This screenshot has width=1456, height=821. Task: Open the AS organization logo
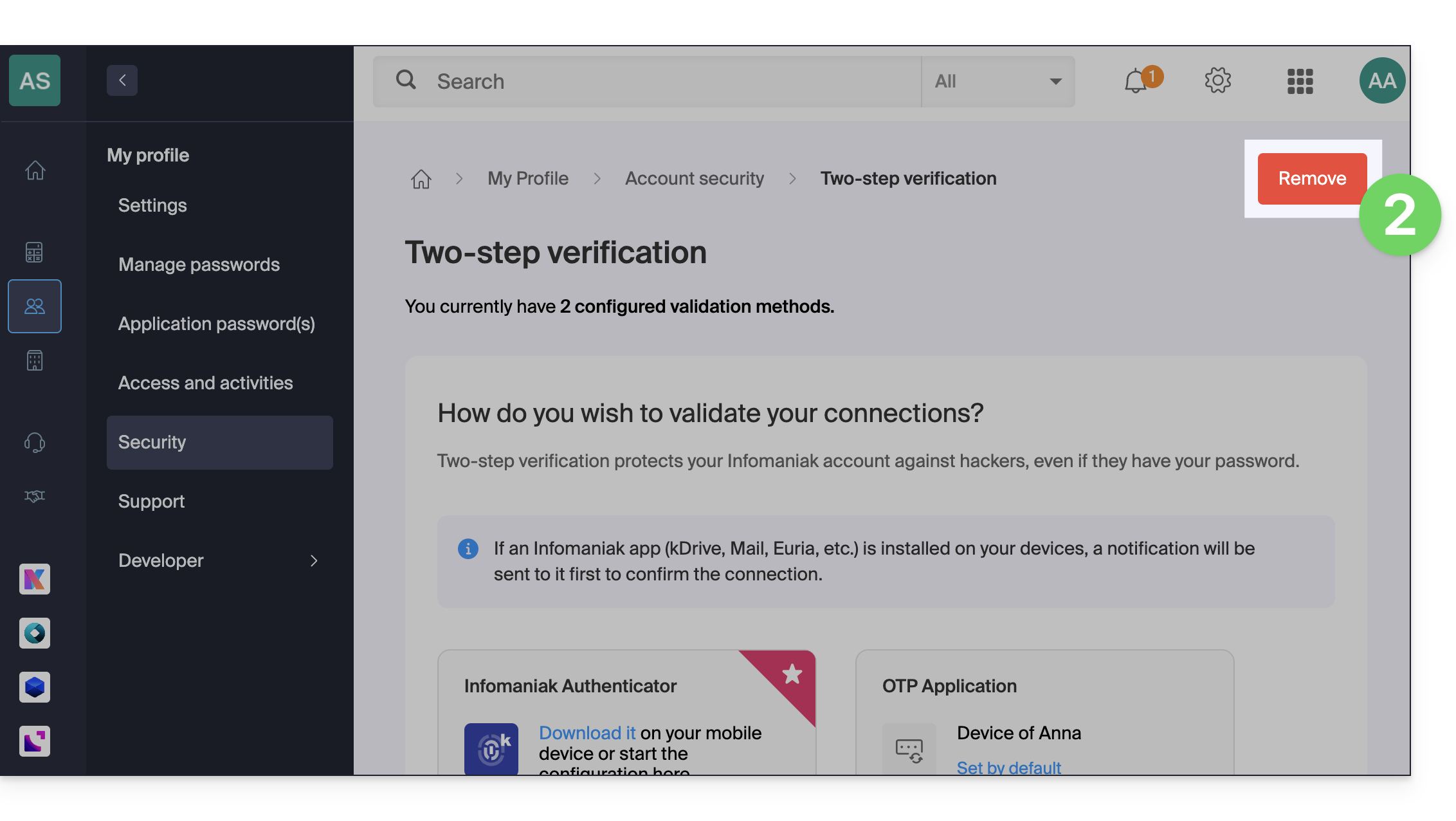point(35,80)
